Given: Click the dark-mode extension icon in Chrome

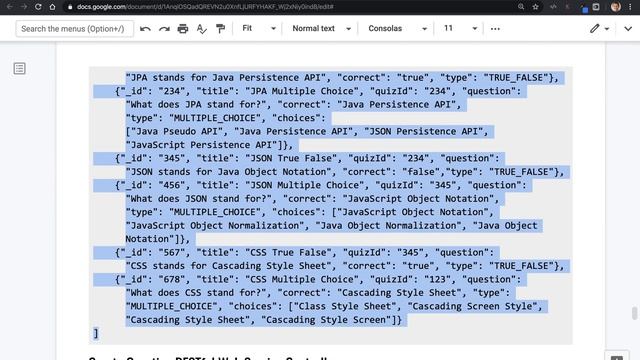Looking at the screenshot, I should coord(596,7).
